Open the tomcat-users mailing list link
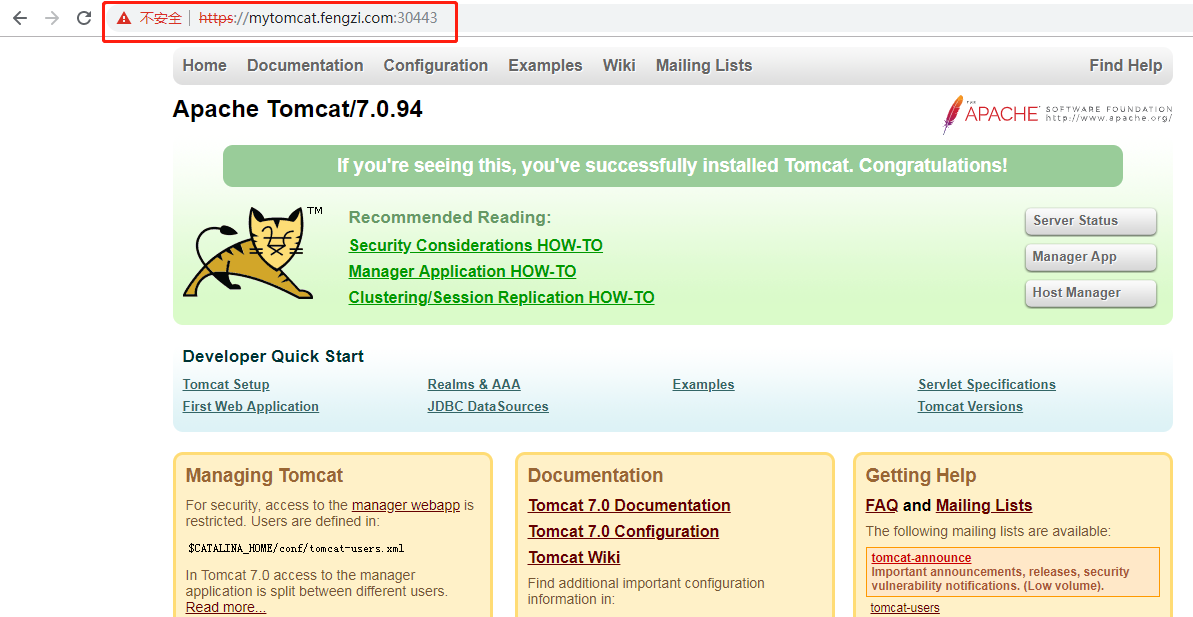Image resolution: width=1193 pixels, height=617 pixels. [905, 608]
